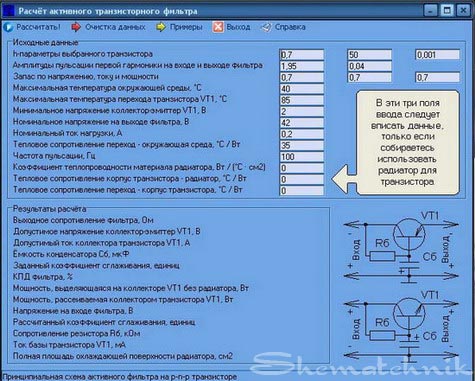Click the Справка help icon
The height and width of the screenshot is (381, 475).
(266, 27)
